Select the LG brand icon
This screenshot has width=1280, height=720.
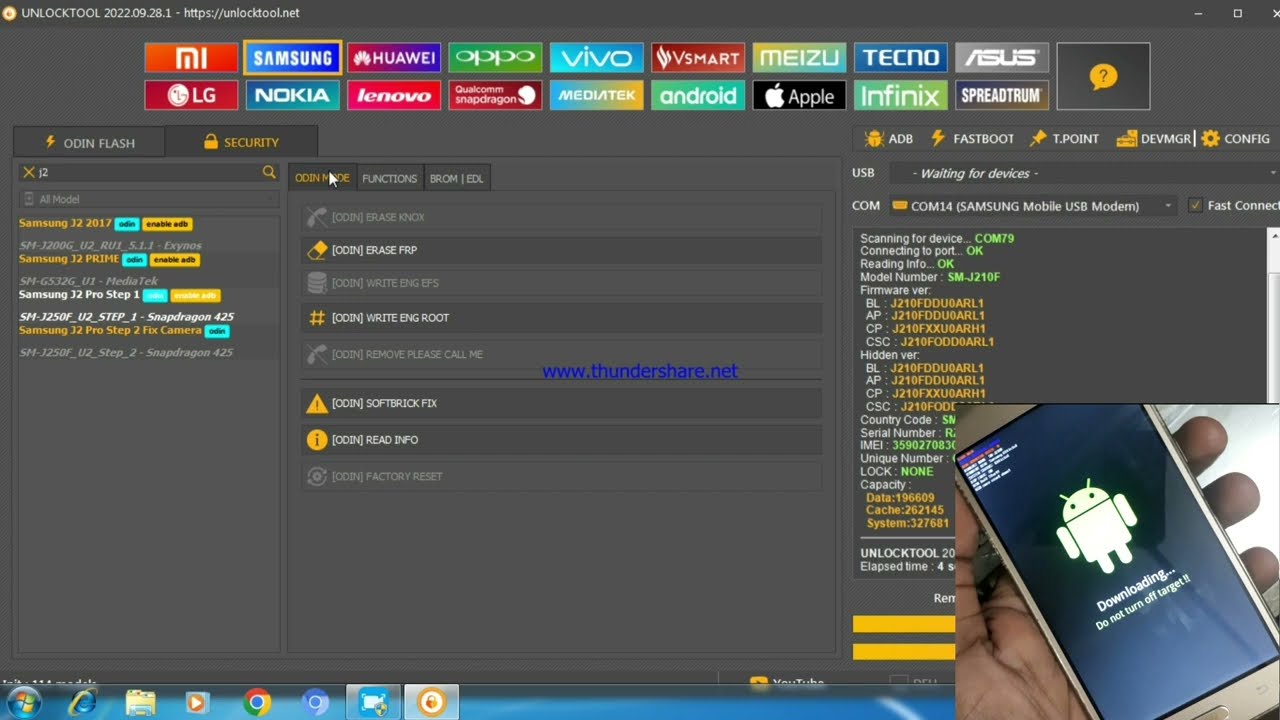191,95
